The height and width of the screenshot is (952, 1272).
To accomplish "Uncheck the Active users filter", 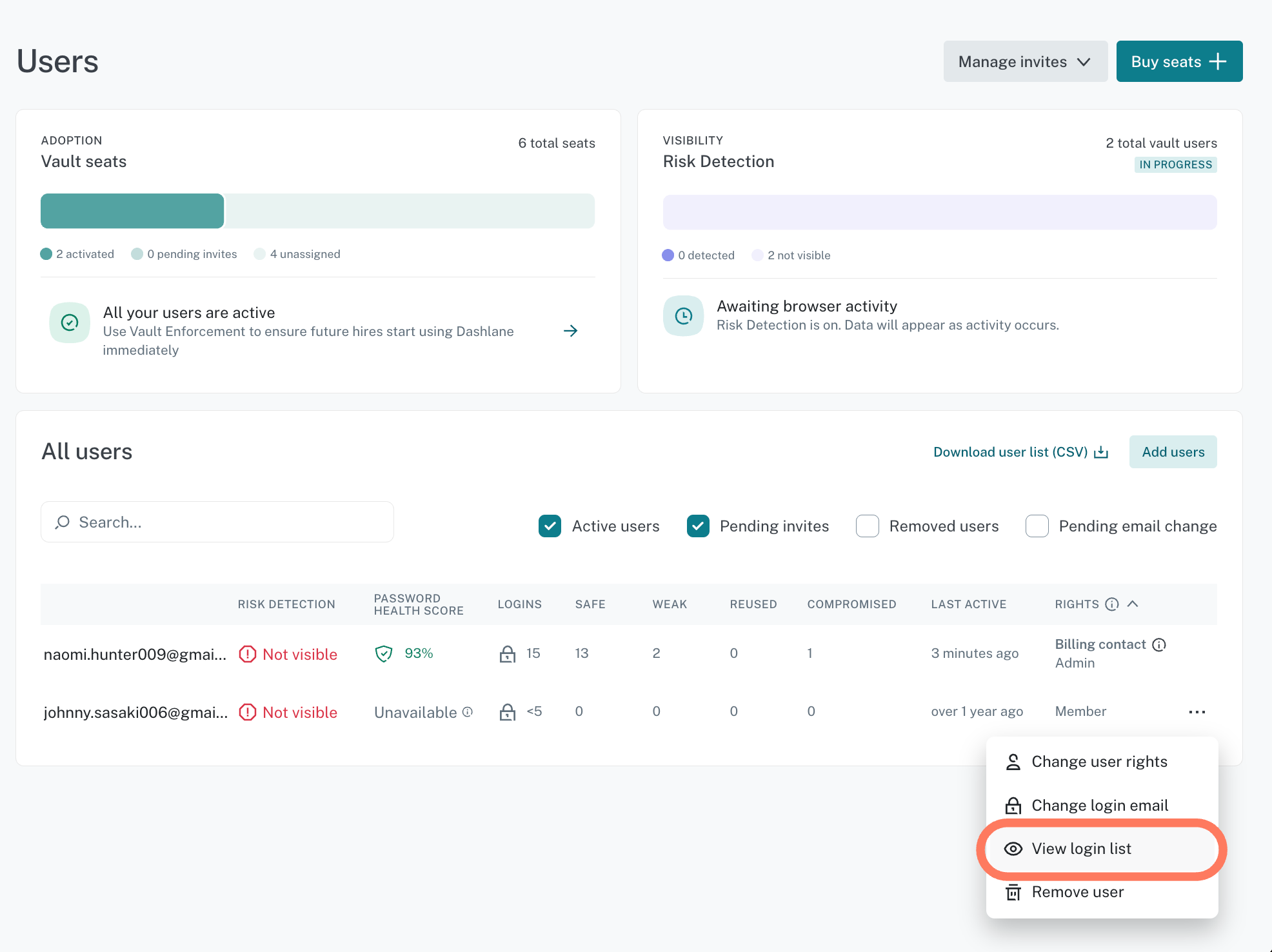I will click(550, 526).
